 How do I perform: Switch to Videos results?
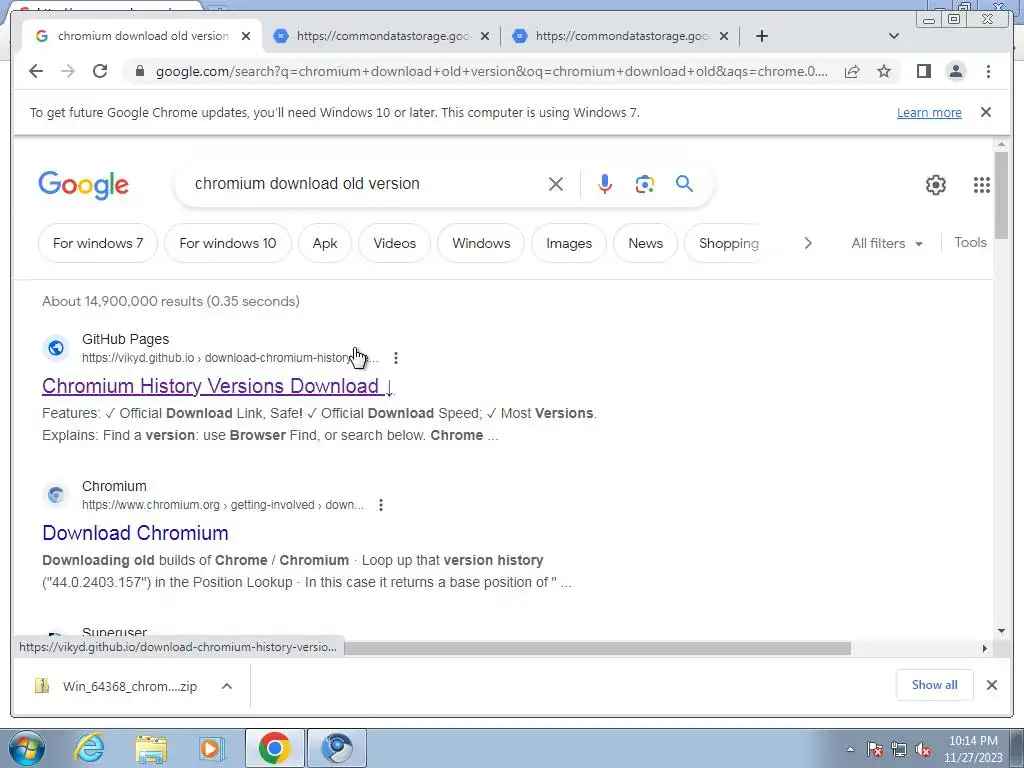click(394, 243)
